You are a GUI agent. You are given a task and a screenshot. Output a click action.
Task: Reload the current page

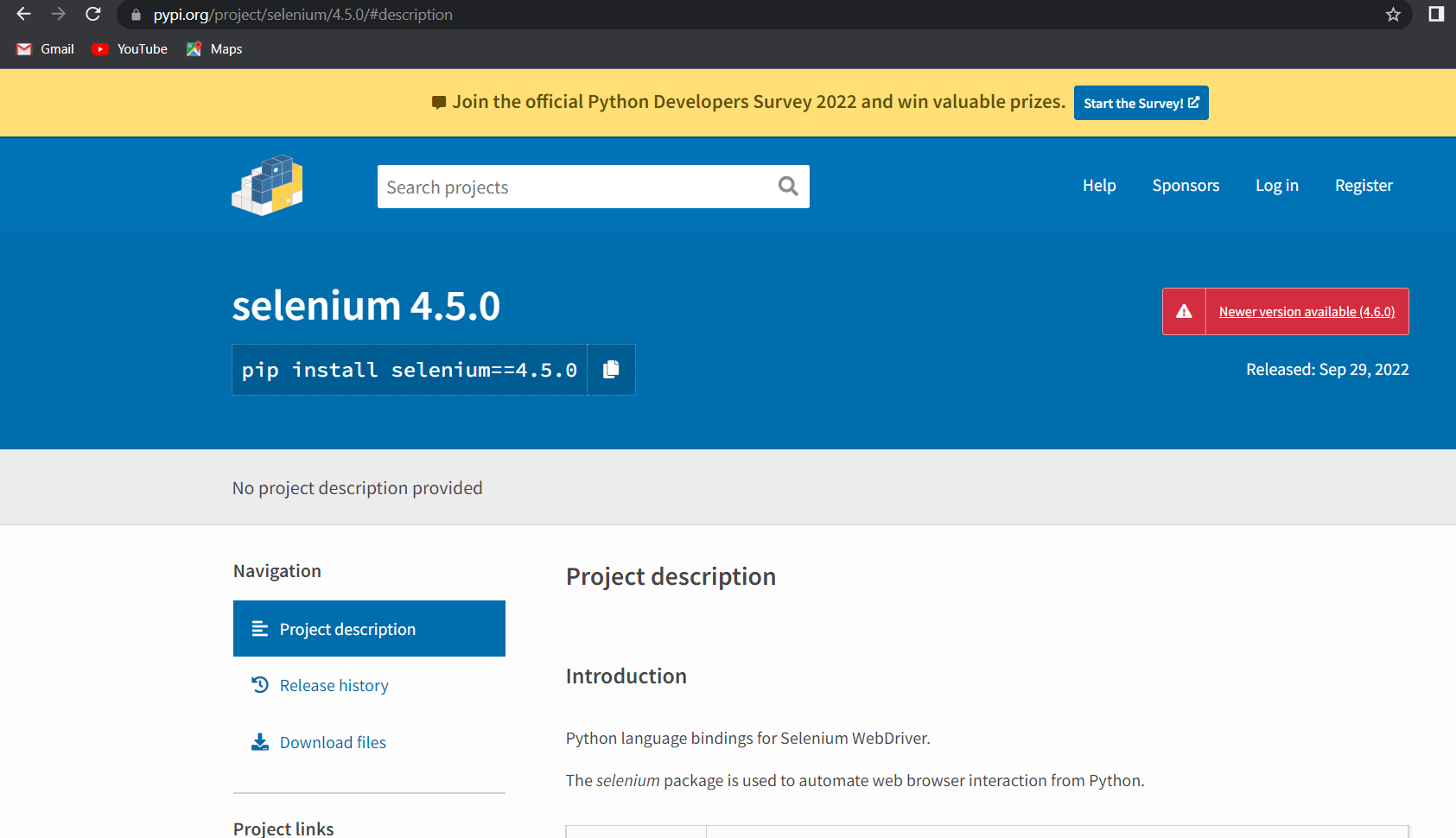(92, 14)
